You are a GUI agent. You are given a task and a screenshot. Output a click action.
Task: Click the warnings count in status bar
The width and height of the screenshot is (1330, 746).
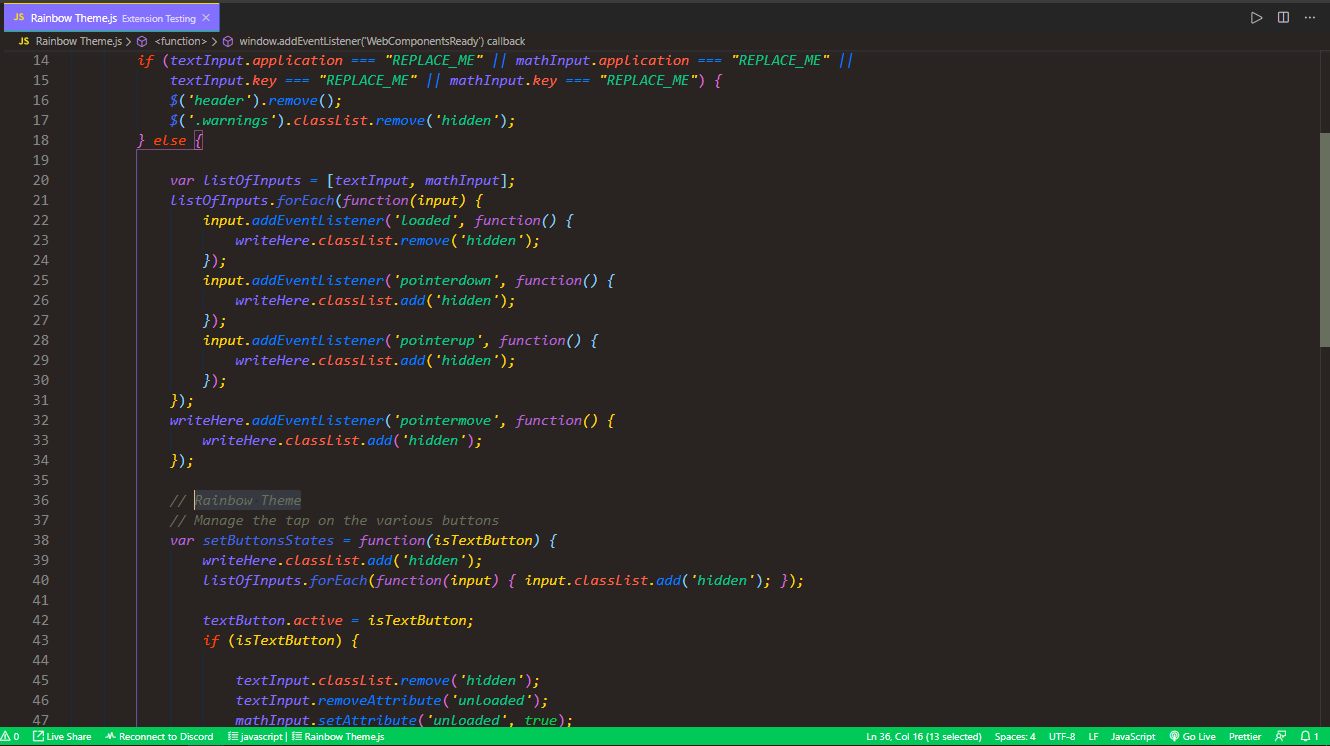11,737
